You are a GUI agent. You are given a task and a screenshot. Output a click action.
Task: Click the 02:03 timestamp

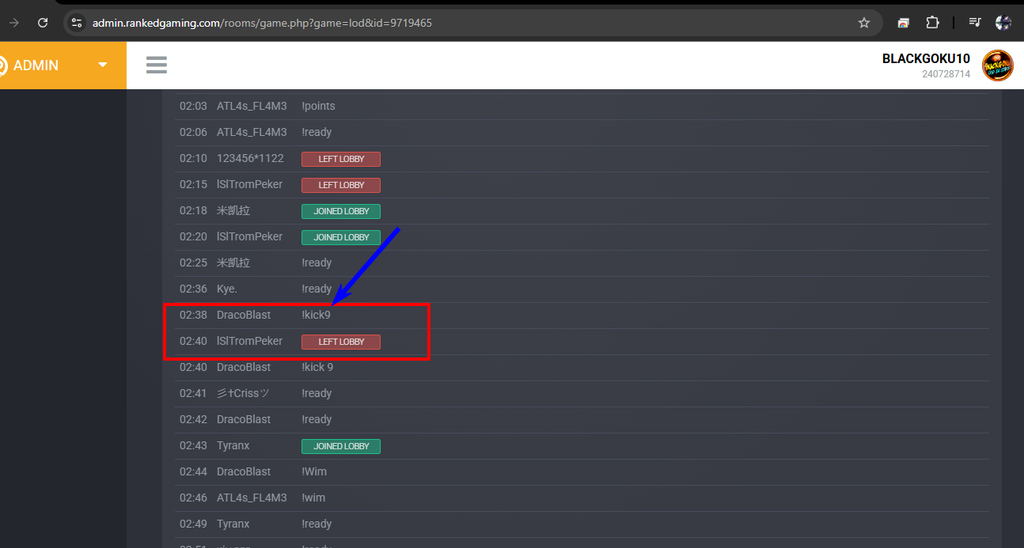193,106
